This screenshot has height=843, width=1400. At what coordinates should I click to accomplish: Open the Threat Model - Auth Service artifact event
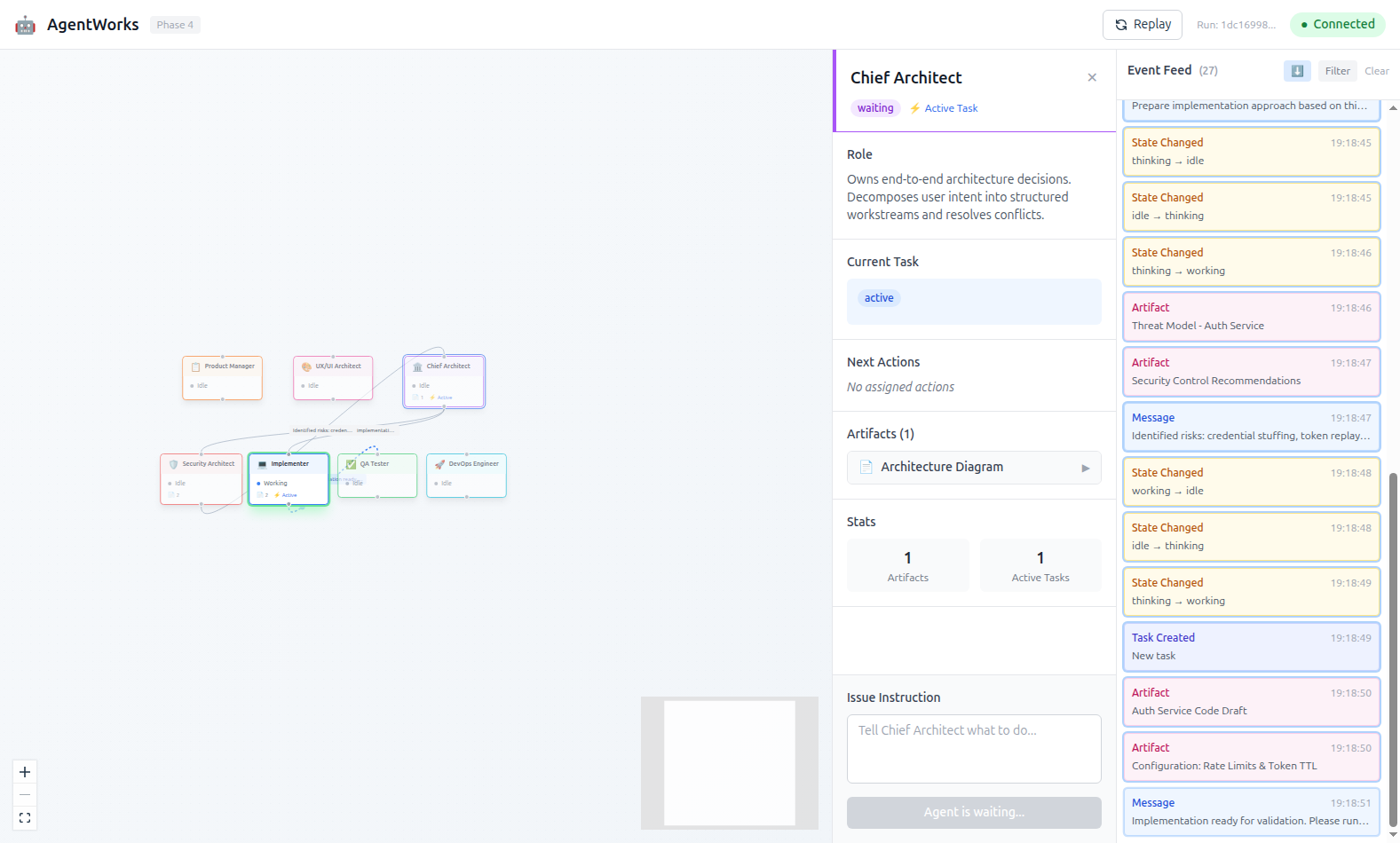tap(1251, 317)
